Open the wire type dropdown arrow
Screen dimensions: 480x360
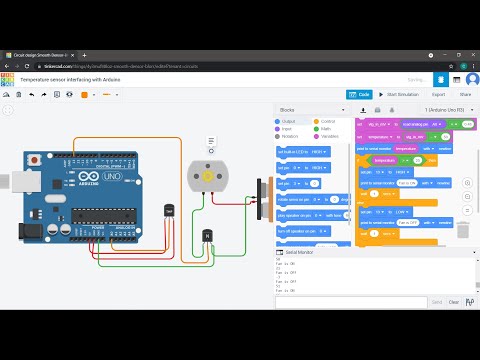(x=117, y=95)
